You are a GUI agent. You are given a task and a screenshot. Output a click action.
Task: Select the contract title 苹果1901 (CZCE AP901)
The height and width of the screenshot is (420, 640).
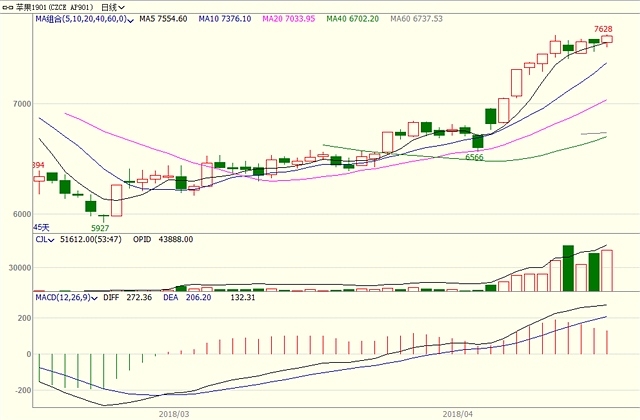(55, 7)
